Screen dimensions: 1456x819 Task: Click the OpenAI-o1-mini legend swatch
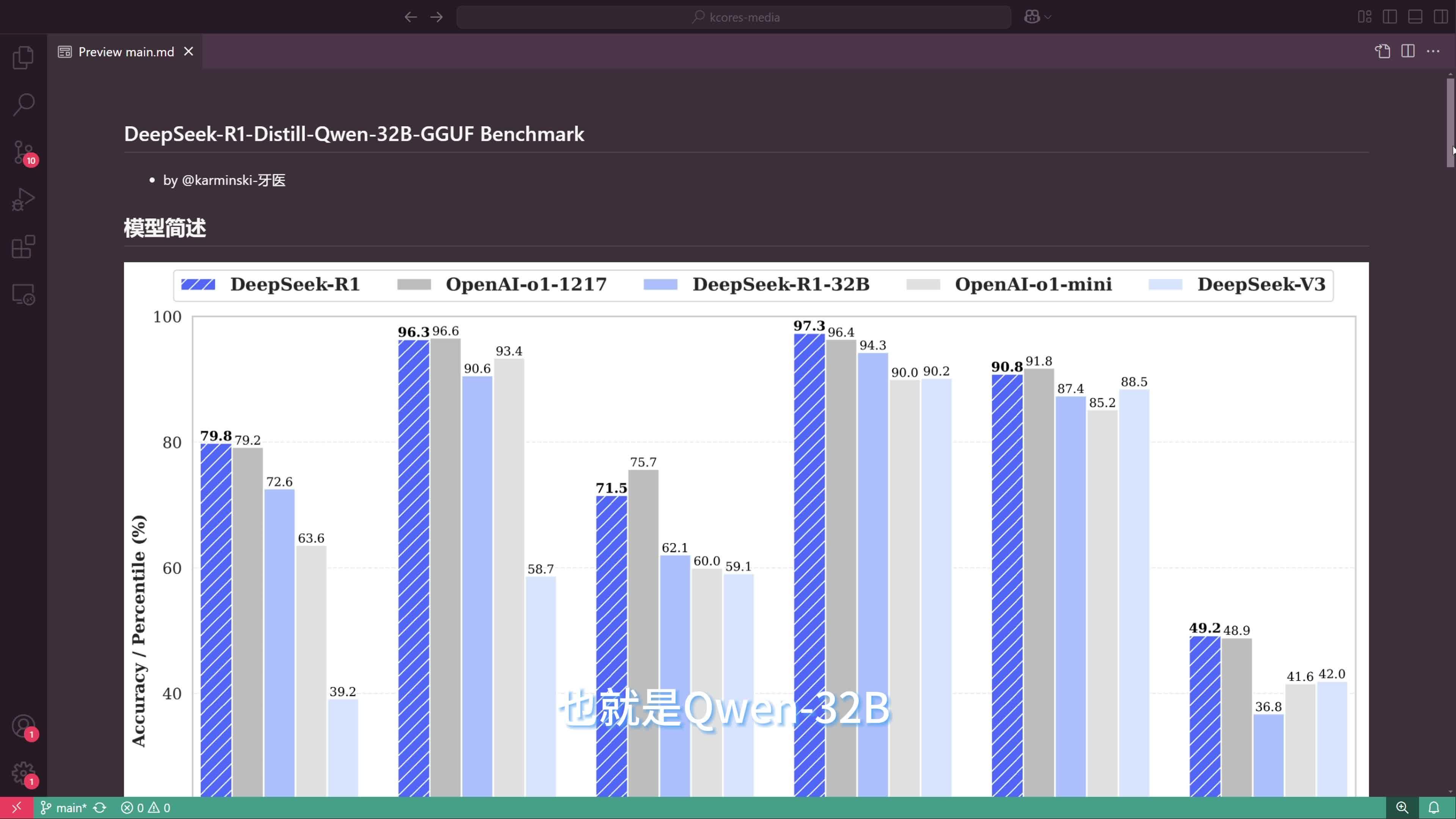tap(923, 284)
